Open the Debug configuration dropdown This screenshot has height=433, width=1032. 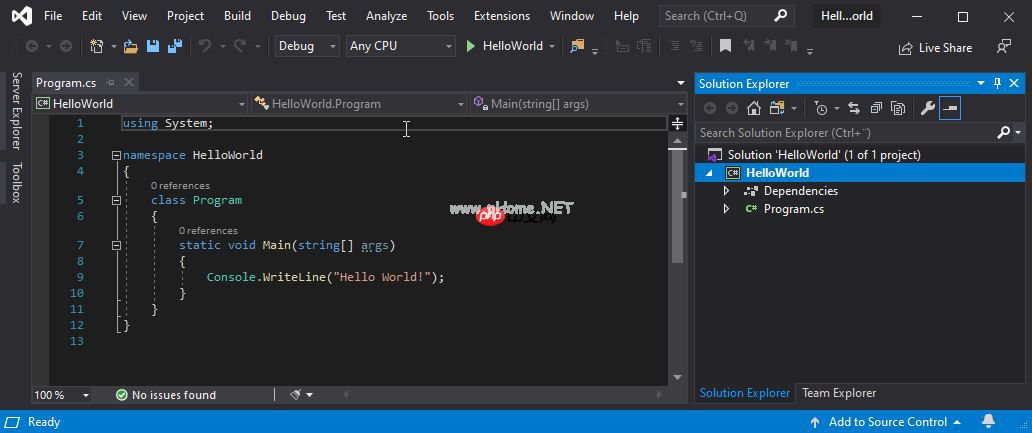(306, 46)
